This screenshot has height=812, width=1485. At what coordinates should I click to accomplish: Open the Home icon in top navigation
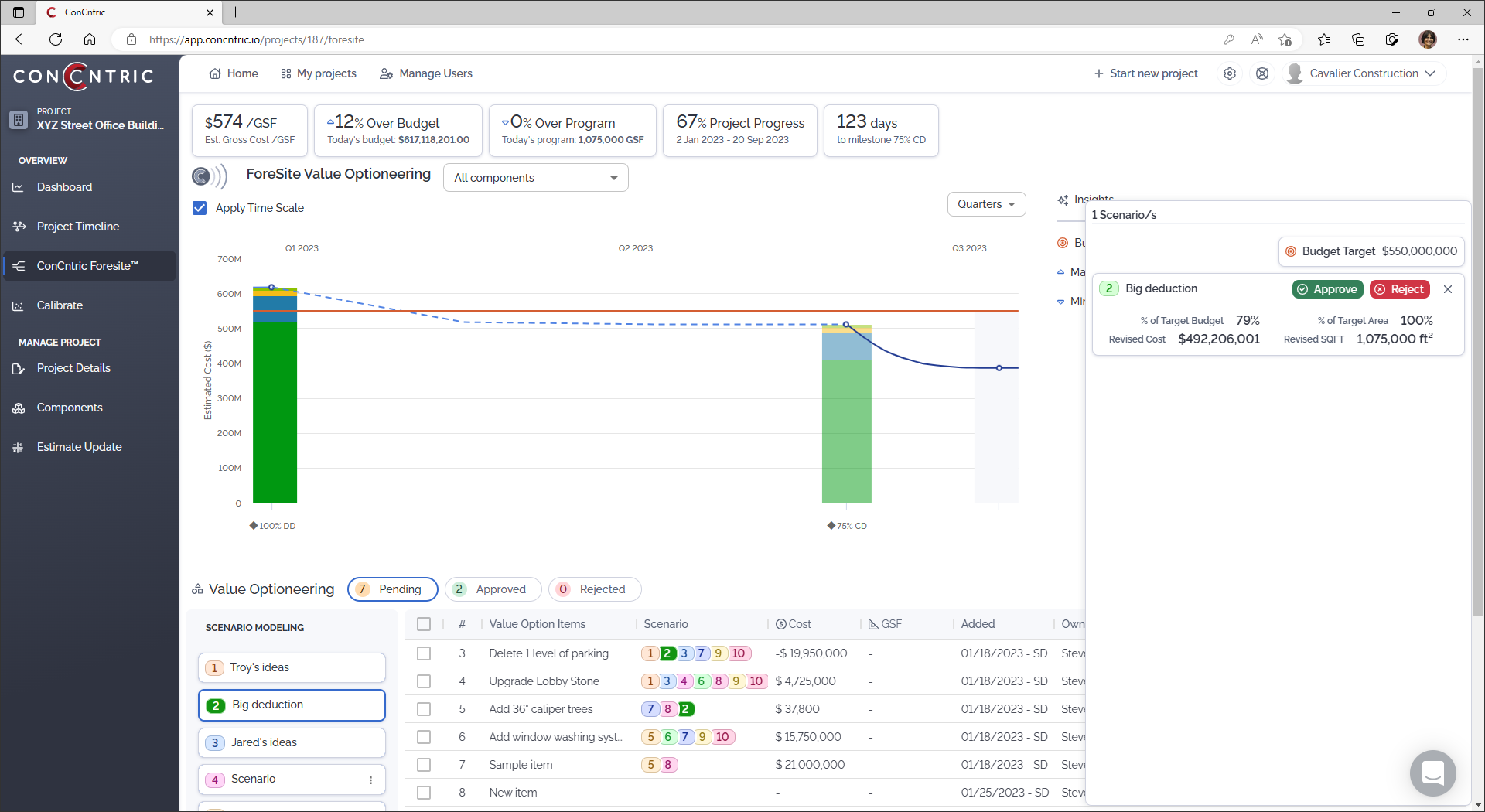[214, 73]
